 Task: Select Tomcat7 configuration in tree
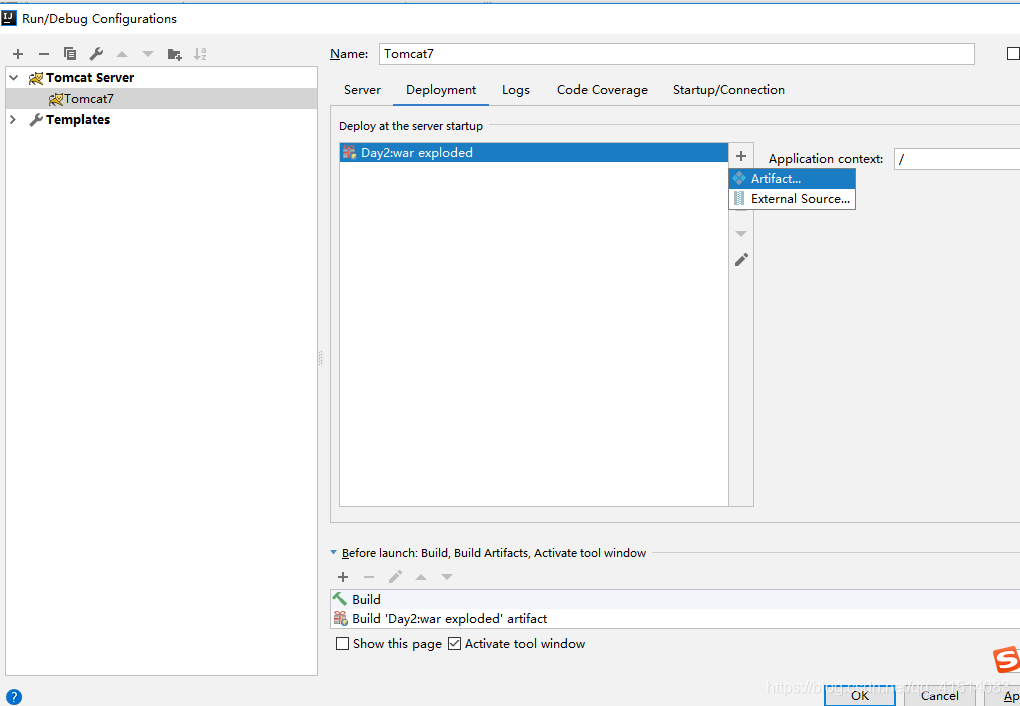click(x=88, y=99)
